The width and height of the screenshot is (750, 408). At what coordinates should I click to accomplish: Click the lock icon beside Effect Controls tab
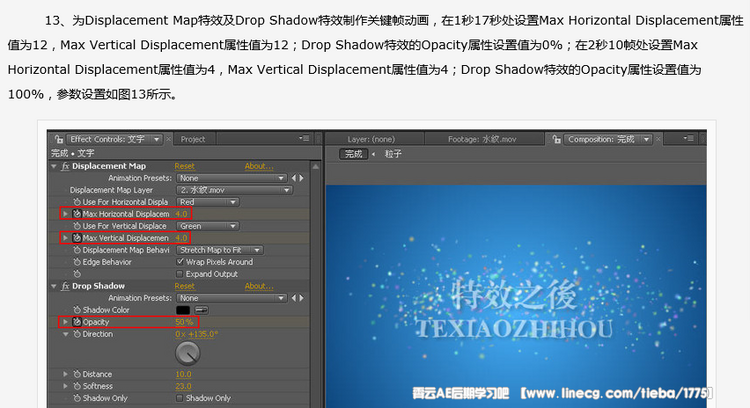pos(59,139)
